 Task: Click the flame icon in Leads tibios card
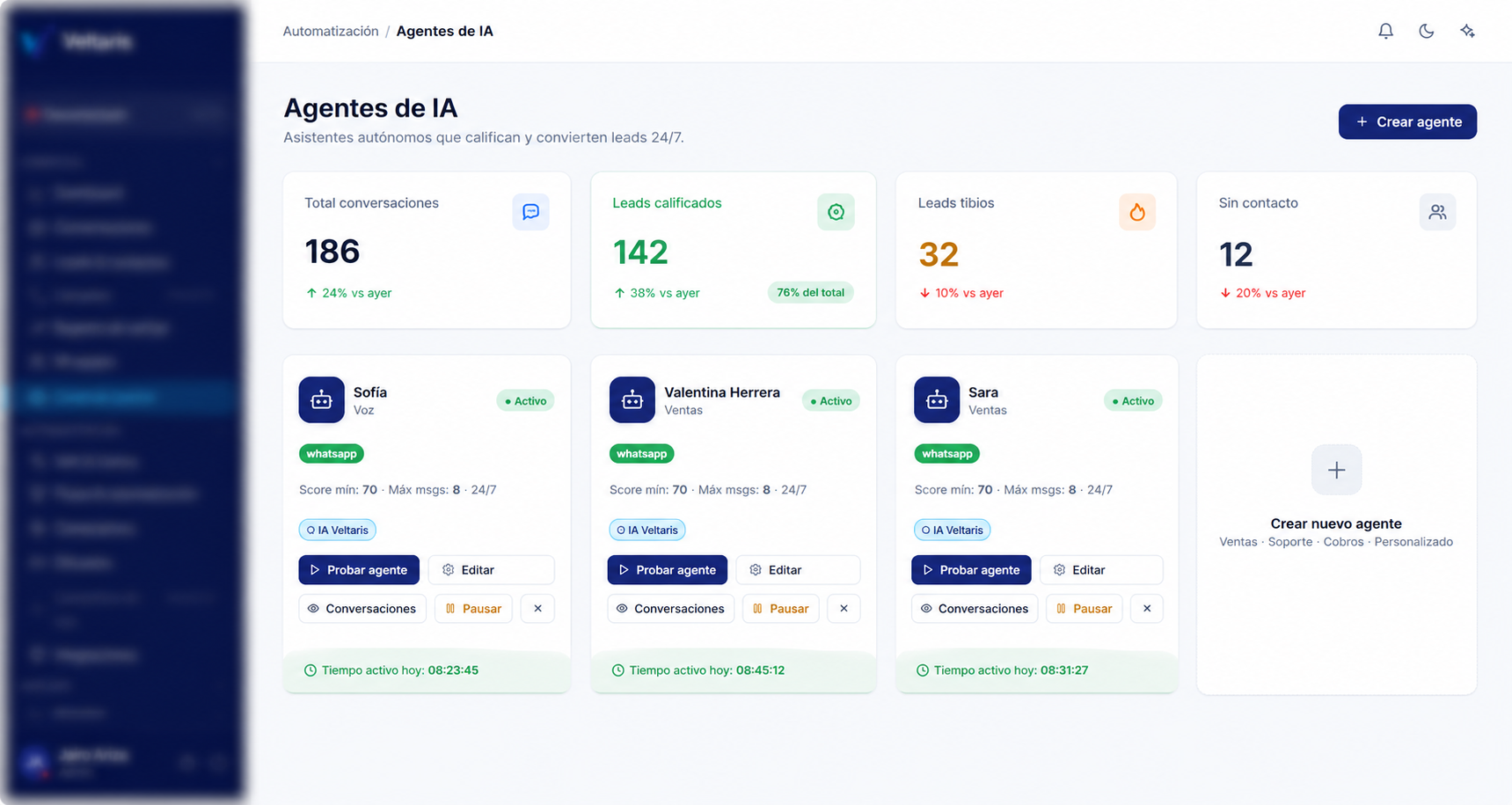pos(1137,212)
